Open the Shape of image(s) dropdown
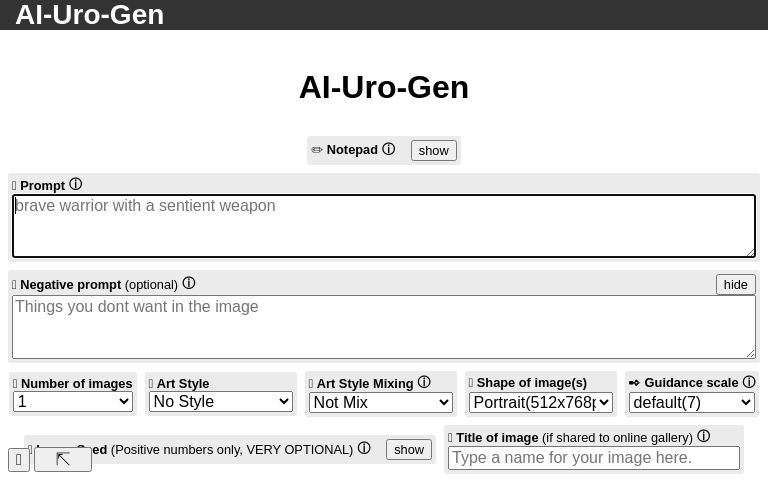The image size is (768, 480). pos(540,402)
